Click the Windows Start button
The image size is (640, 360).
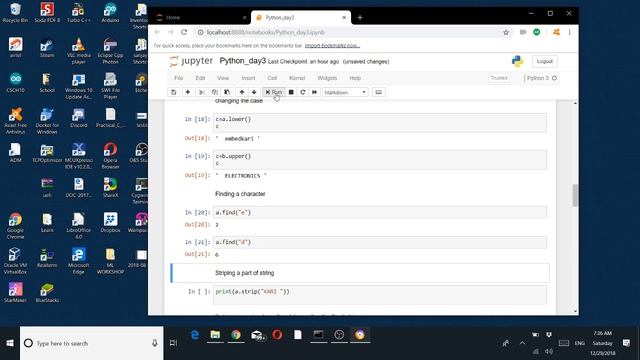[10, 343]
